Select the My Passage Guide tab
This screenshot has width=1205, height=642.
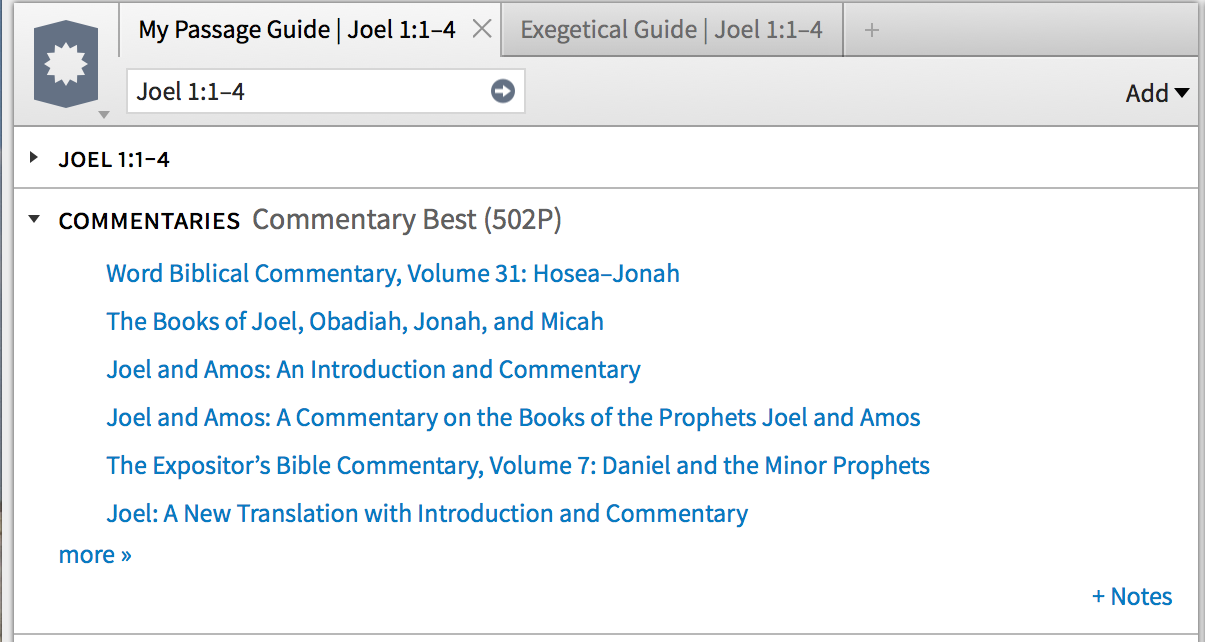297,30
